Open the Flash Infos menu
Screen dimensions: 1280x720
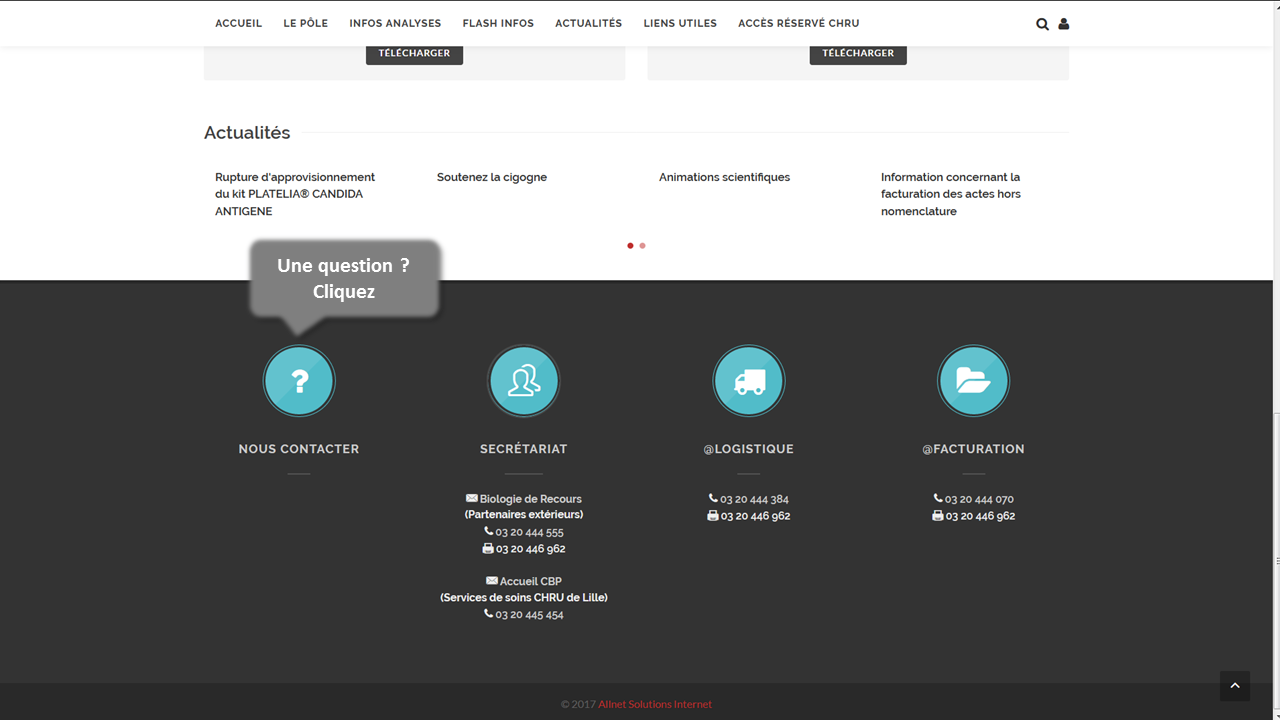tap(498, 23)
